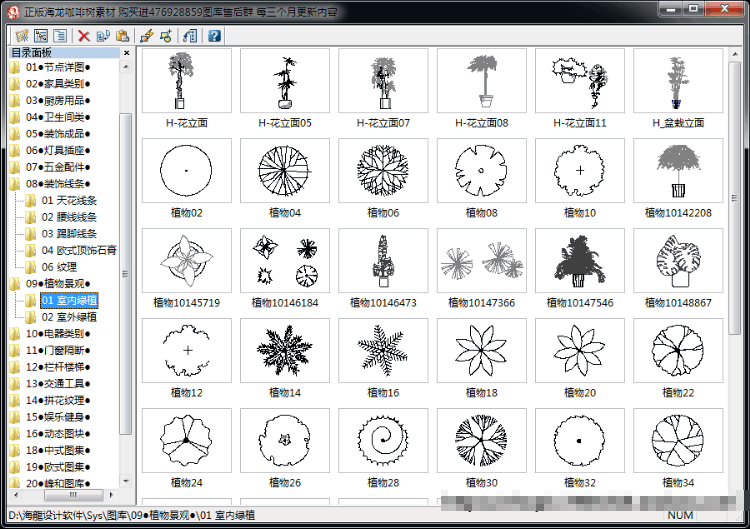Select the 04 欧式顶饰石膏 subfolder

79,250
